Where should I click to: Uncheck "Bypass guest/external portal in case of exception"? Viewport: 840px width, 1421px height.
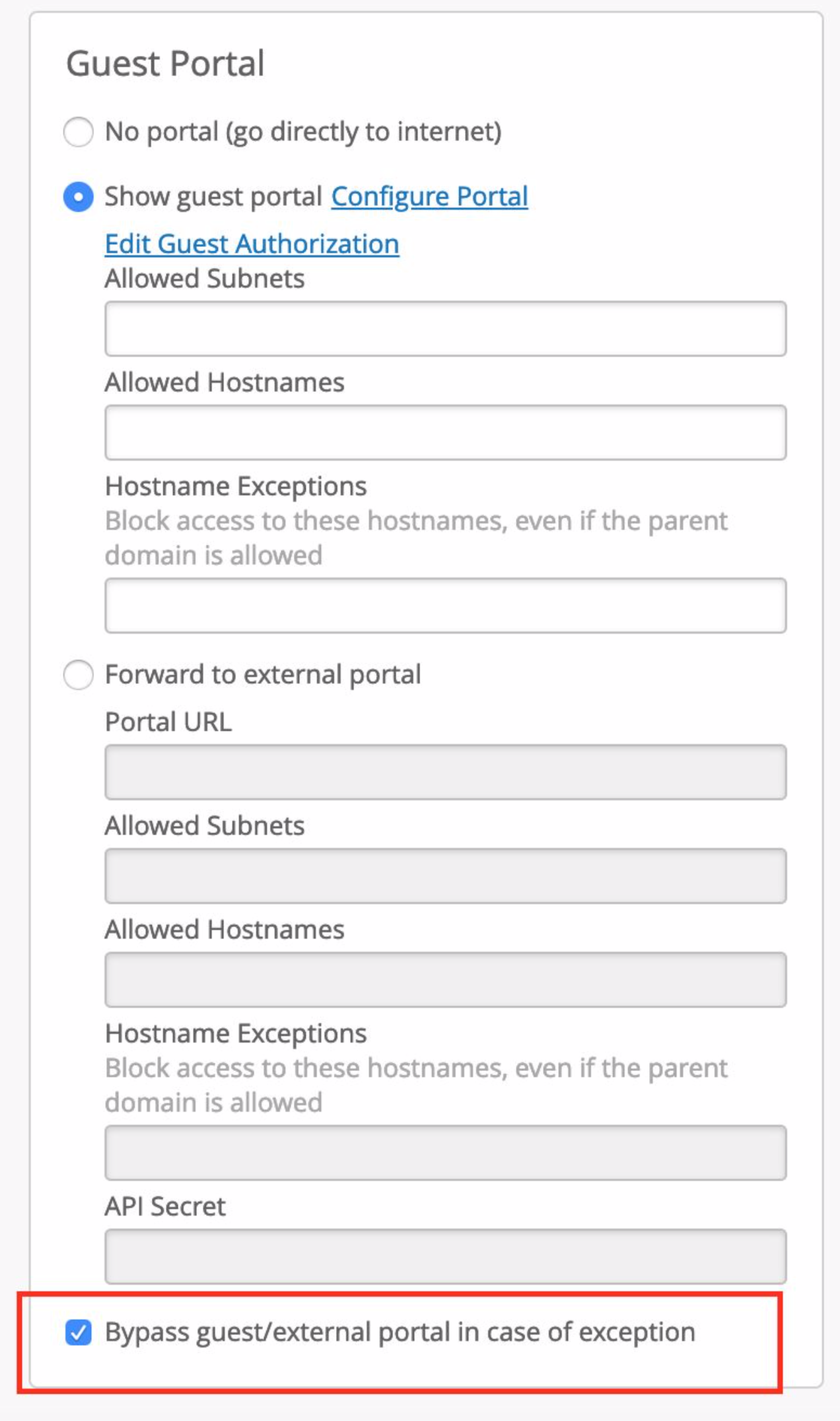[x=78, y=1333]
